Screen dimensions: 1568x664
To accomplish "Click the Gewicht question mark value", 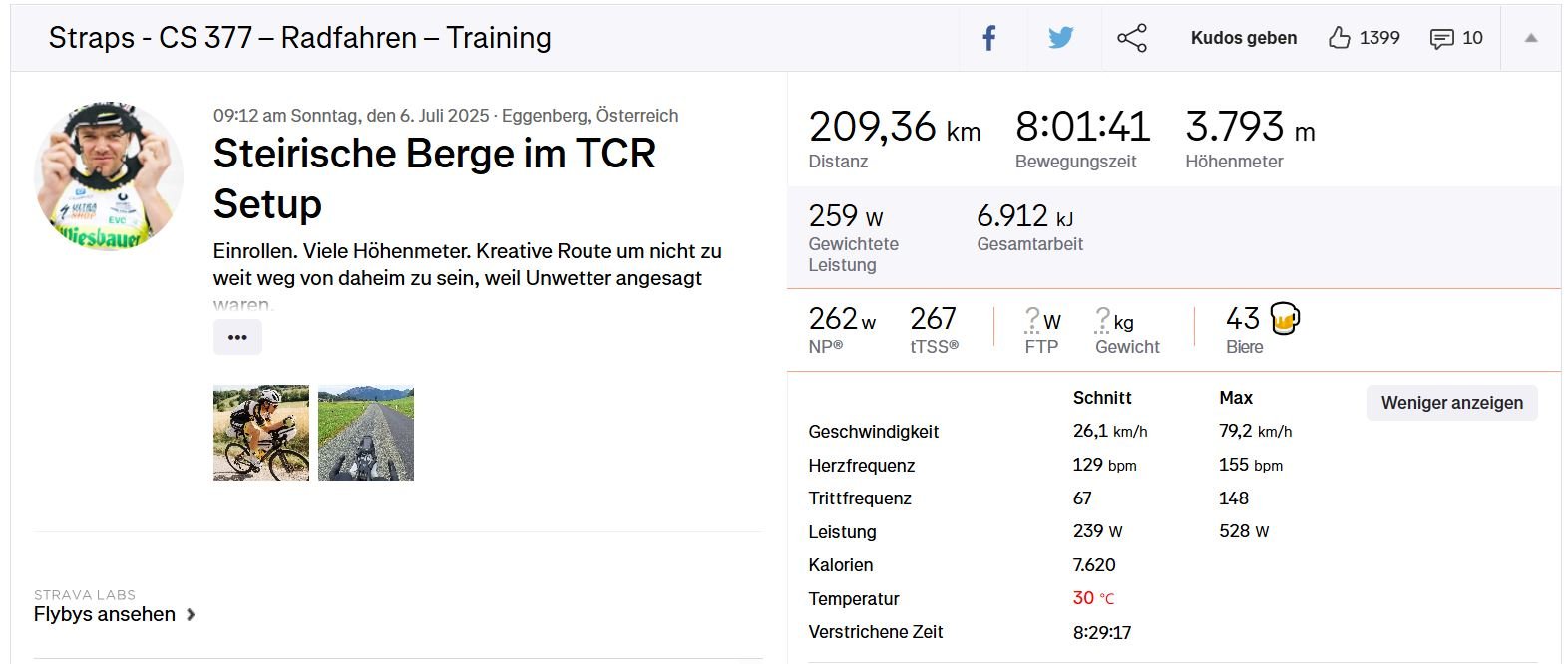I will pyautogui.click(x=1102, y=320).
